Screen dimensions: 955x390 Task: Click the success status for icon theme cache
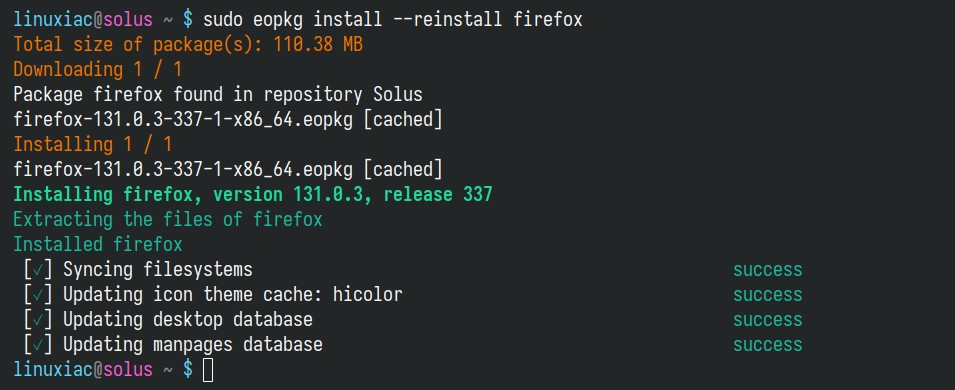click(x=767, y=294)
